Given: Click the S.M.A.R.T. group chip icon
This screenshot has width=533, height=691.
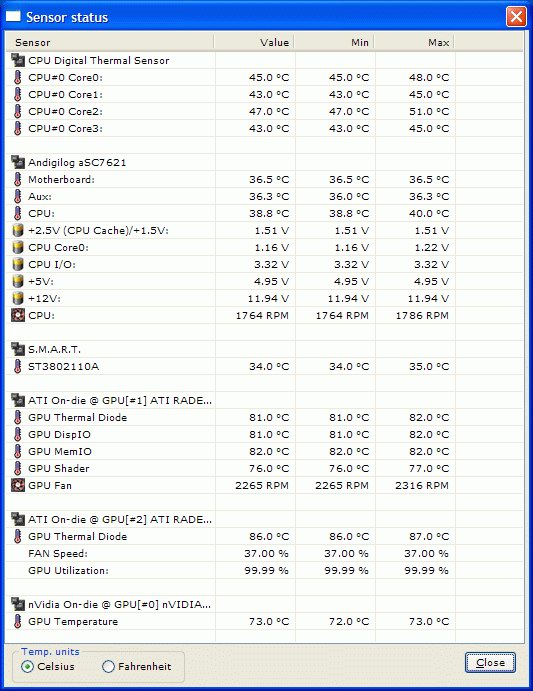Looking at the screenshot, I should point(18,349).
